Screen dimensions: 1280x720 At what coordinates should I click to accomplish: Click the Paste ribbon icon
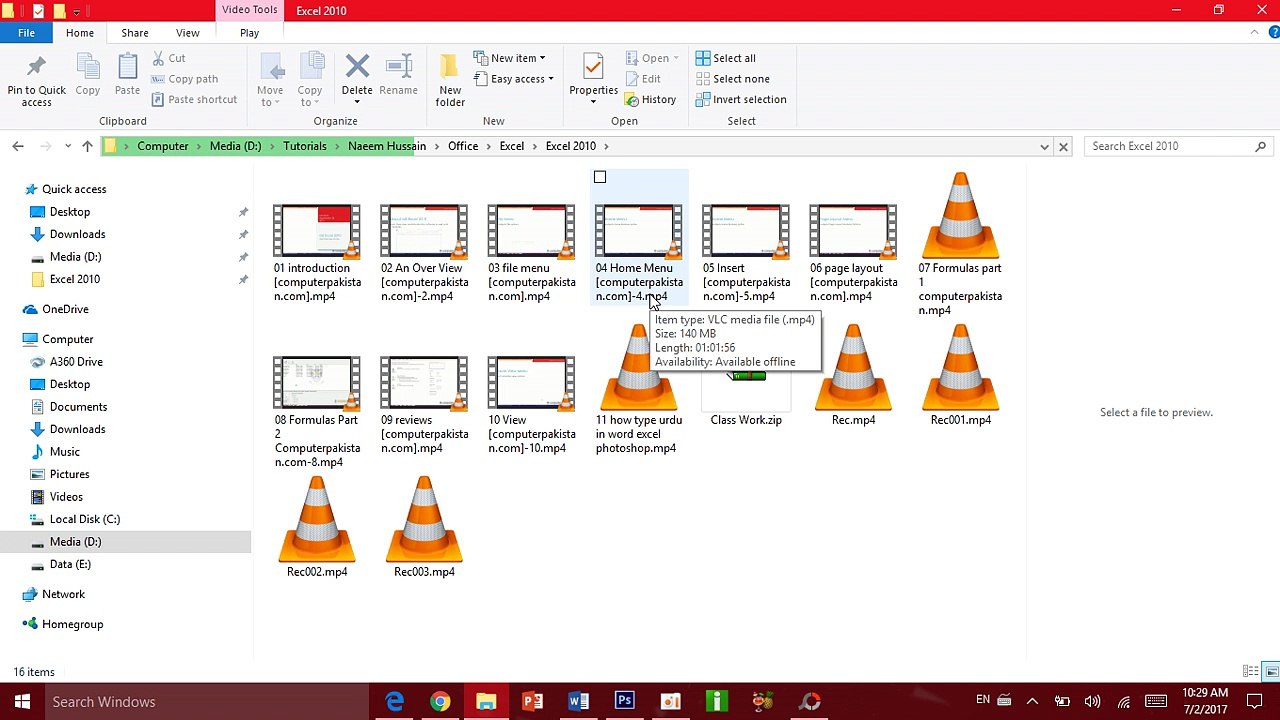coord(127,75)
